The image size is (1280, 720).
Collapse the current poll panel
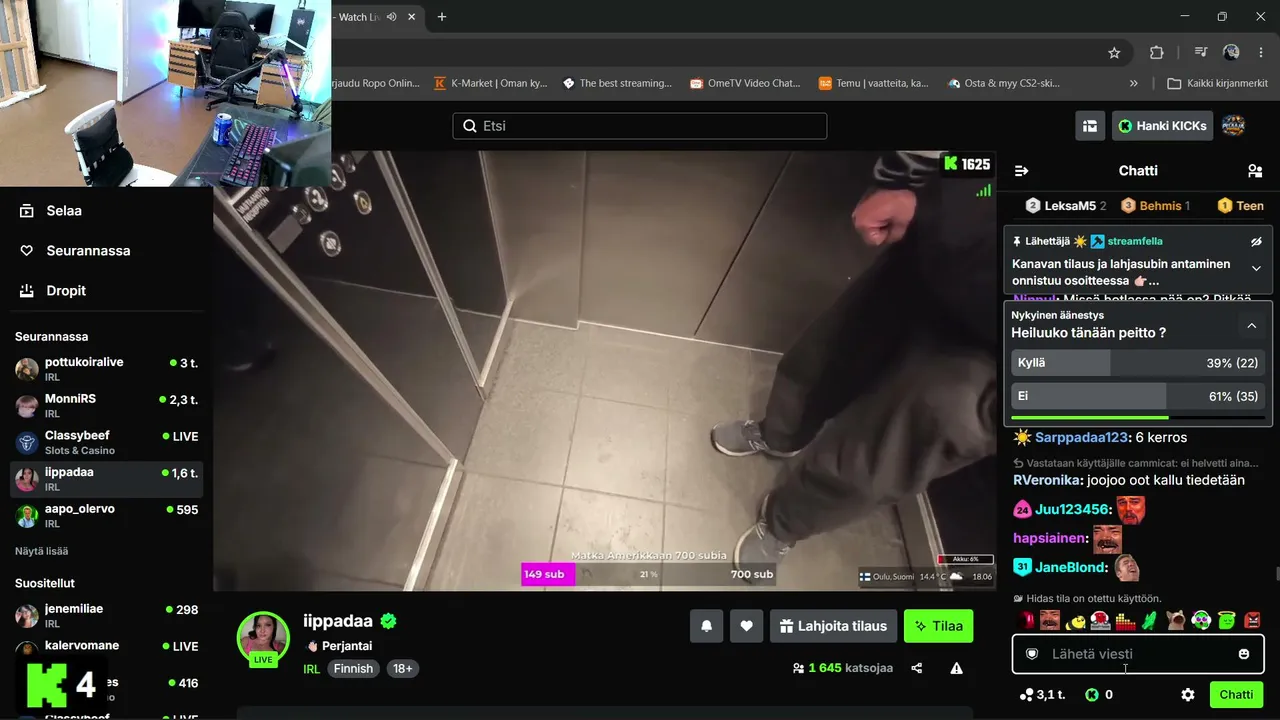pyautogui.click(x=1251, y=326)
